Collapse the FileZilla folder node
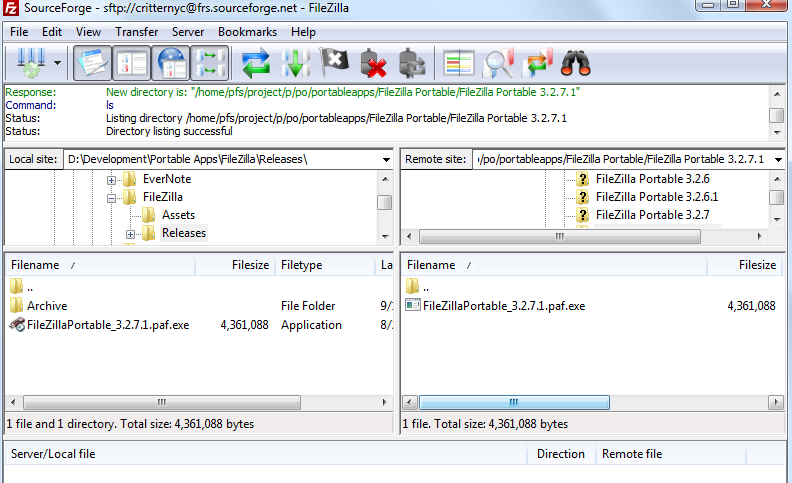The width and height of the screenshot is (792, 483). pyautogui.click(x=111, y=198)
